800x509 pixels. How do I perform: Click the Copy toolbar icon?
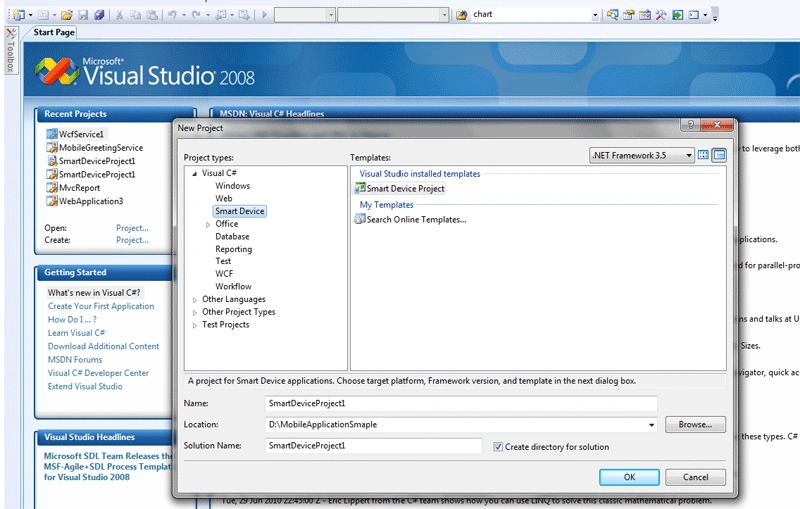click(136, 15)
